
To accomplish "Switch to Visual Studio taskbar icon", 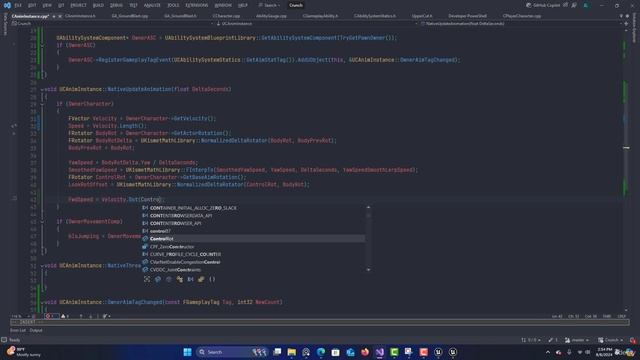I will pos(380,352).
